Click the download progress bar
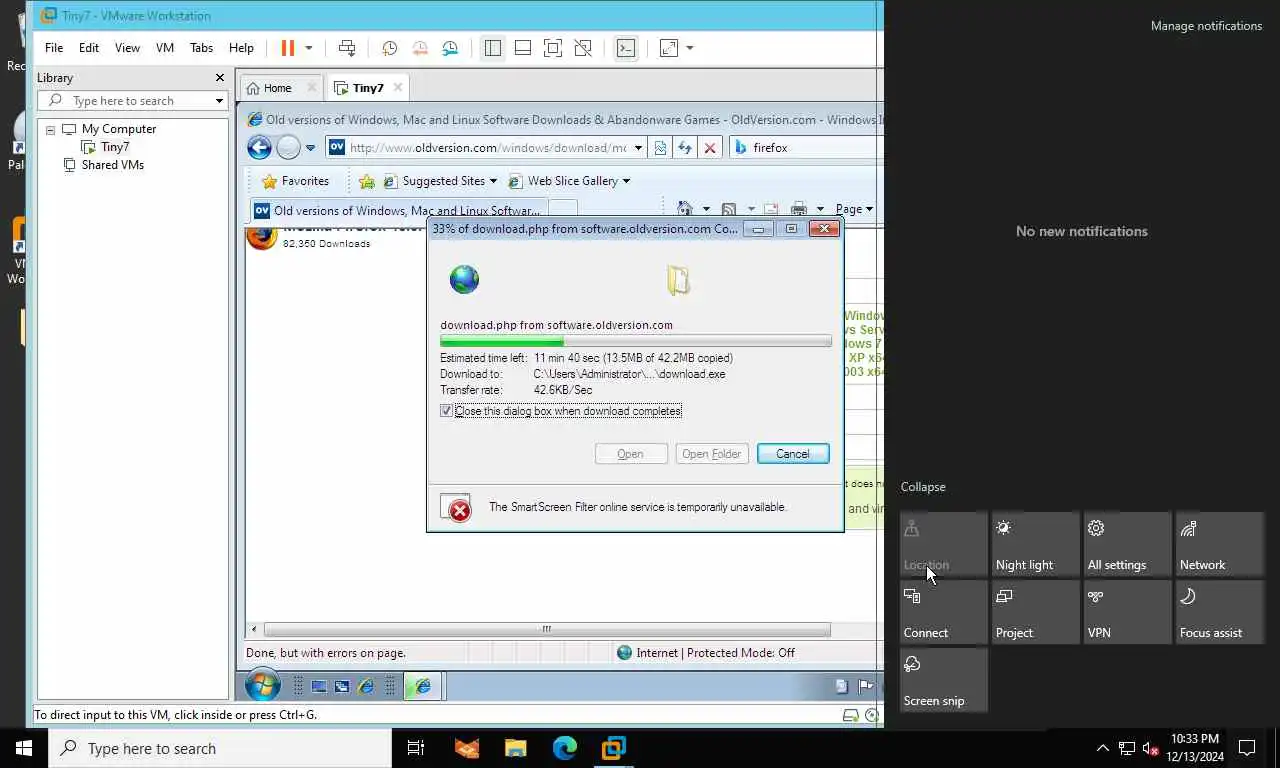The image size is (1280, 768). 635,342
